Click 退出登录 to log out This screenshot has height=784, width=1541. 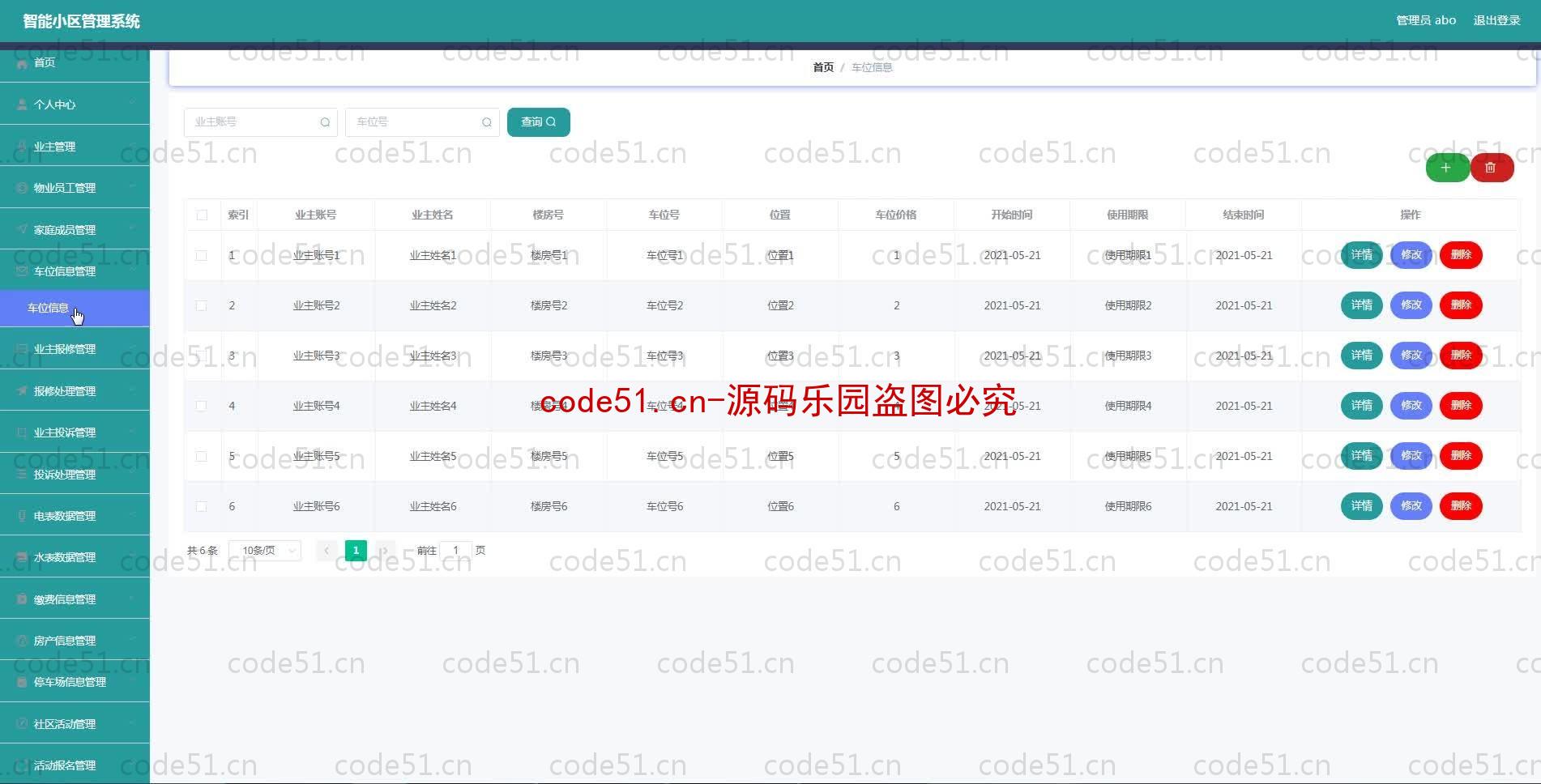click(x=1496, y=20)
